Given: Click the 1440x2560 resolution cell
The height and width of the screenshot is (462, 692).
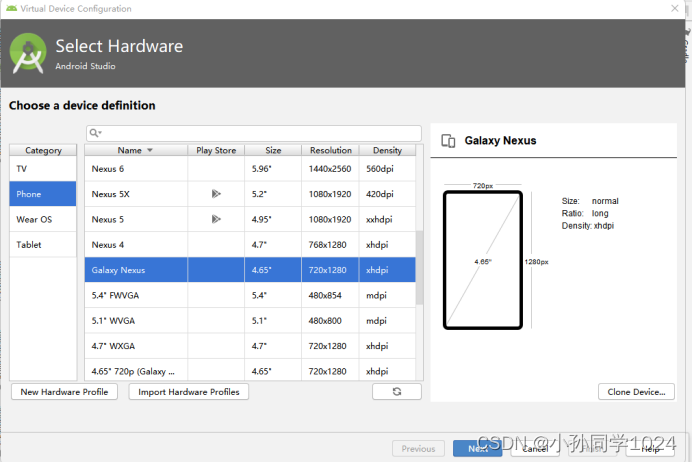Looking at the screenshot, I should point(330,169).
